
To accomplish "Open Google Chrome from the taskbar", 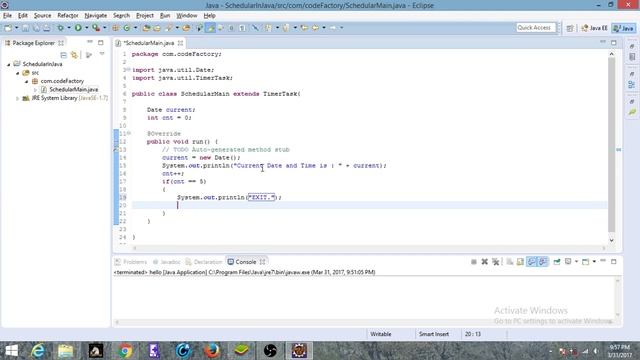I will pos(125,351).
